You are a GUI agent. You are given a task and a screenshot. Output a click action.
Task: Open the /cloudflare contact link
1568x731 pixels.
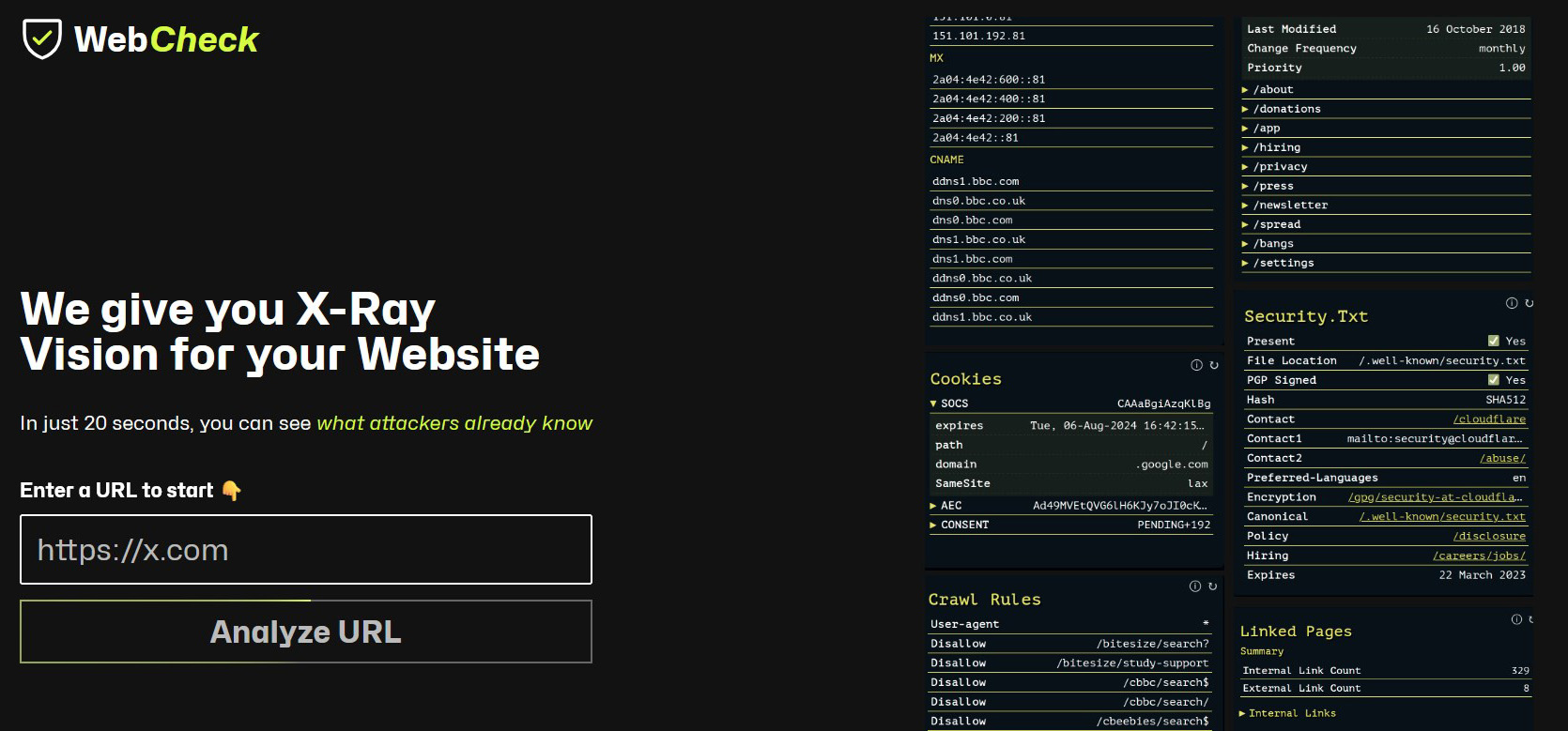pyautogui.click(x=1489, y=419)
